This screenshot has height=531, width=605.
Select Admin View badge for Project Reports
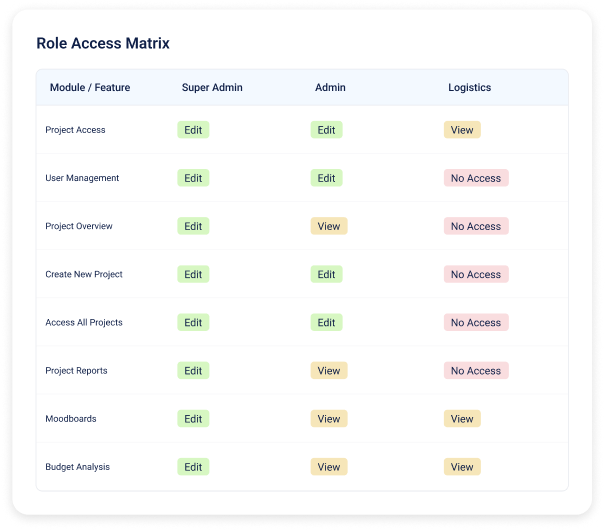329,371
